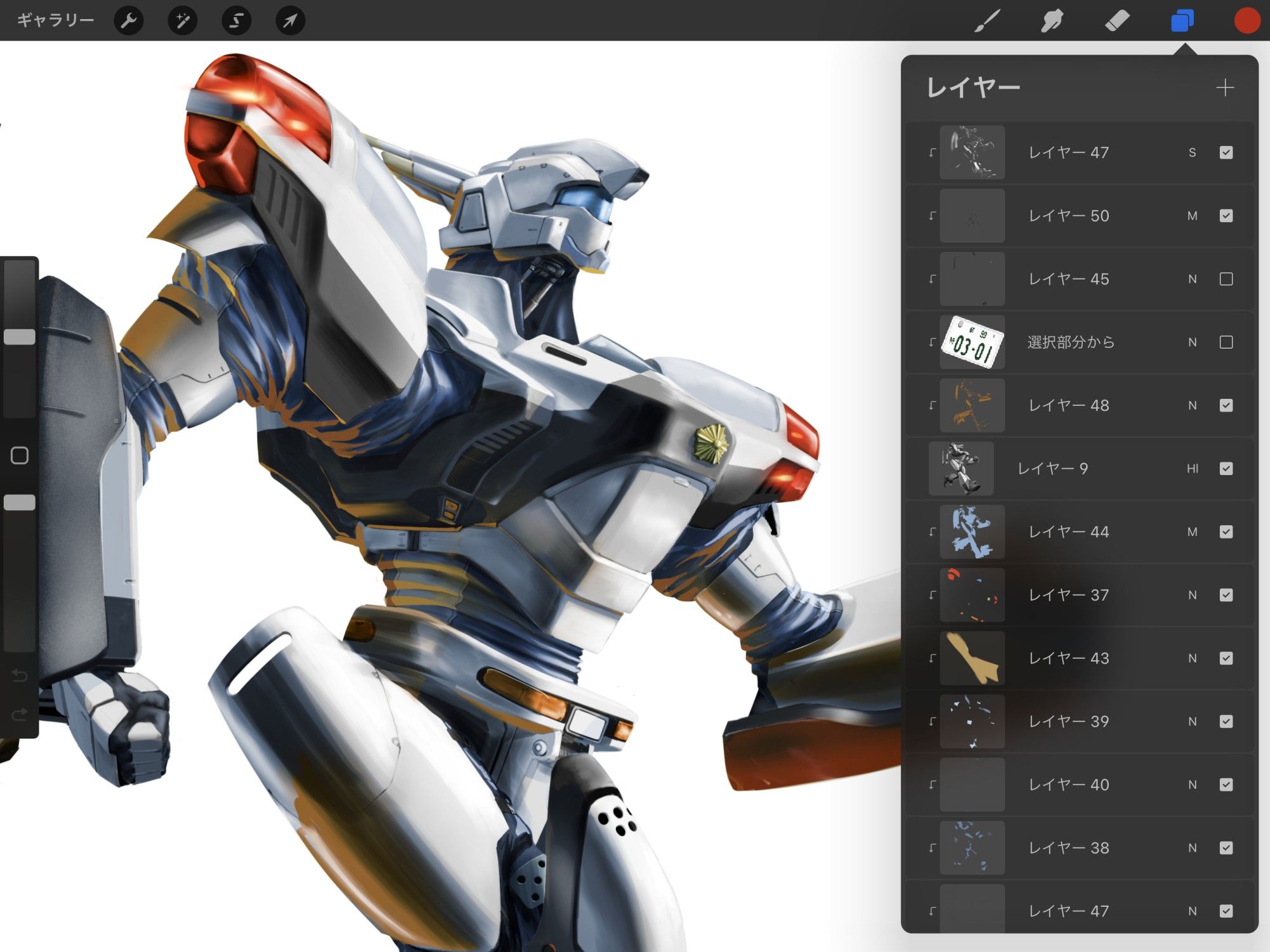Open blend mode HI on レイヤー 9
1270x952 pixels.
tap(1193, 469)
